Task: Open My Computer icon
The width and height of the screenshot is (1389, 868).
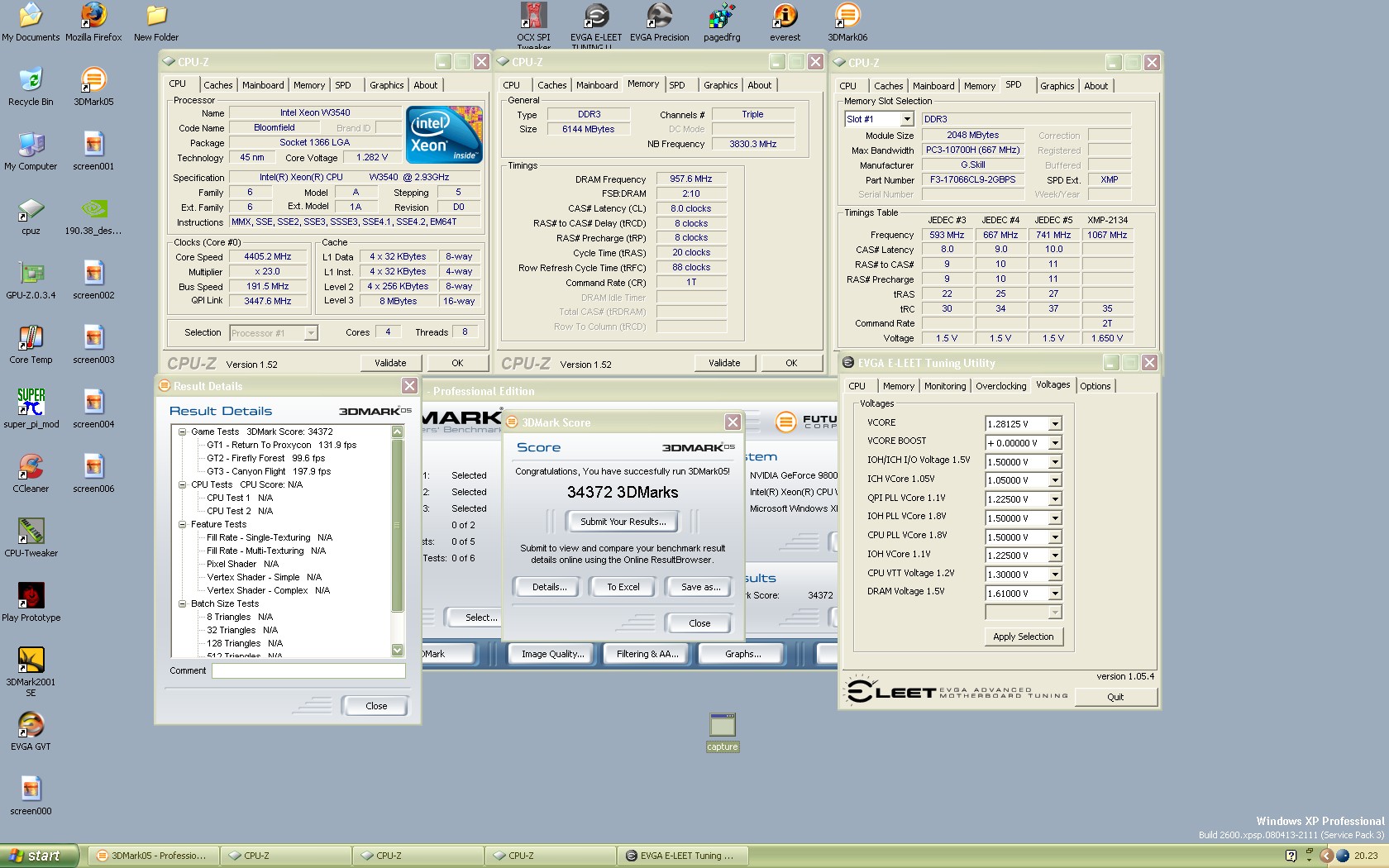Action: coord(31,151)
